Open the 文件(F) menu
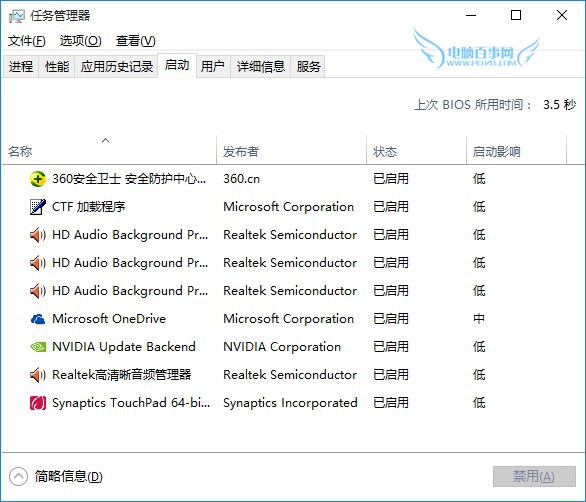Image resolution: width=586 pixels, height=502 pixels. pos(27,40)
